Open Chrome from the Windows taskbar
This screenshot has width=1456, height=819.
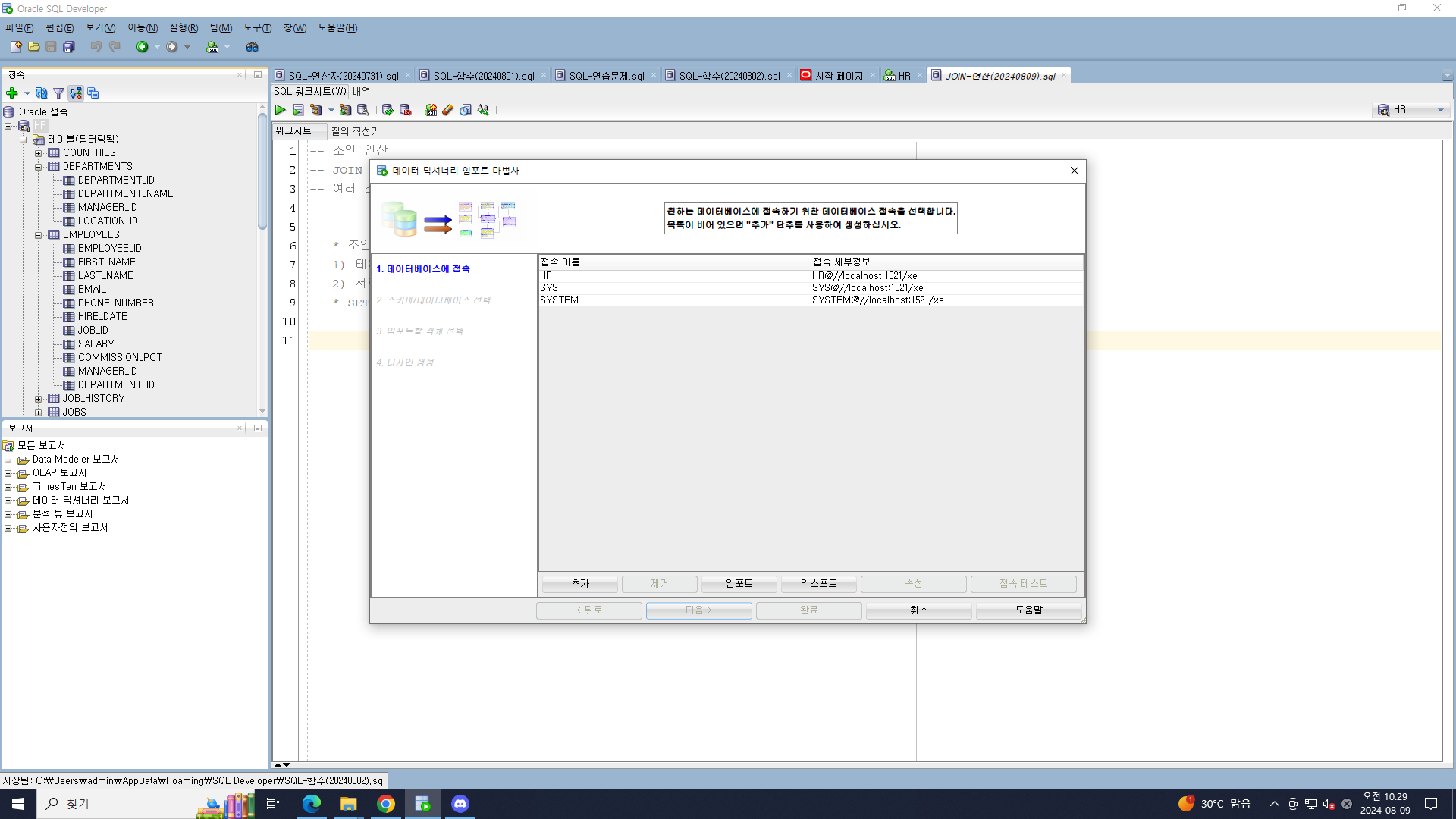point(386,804)
